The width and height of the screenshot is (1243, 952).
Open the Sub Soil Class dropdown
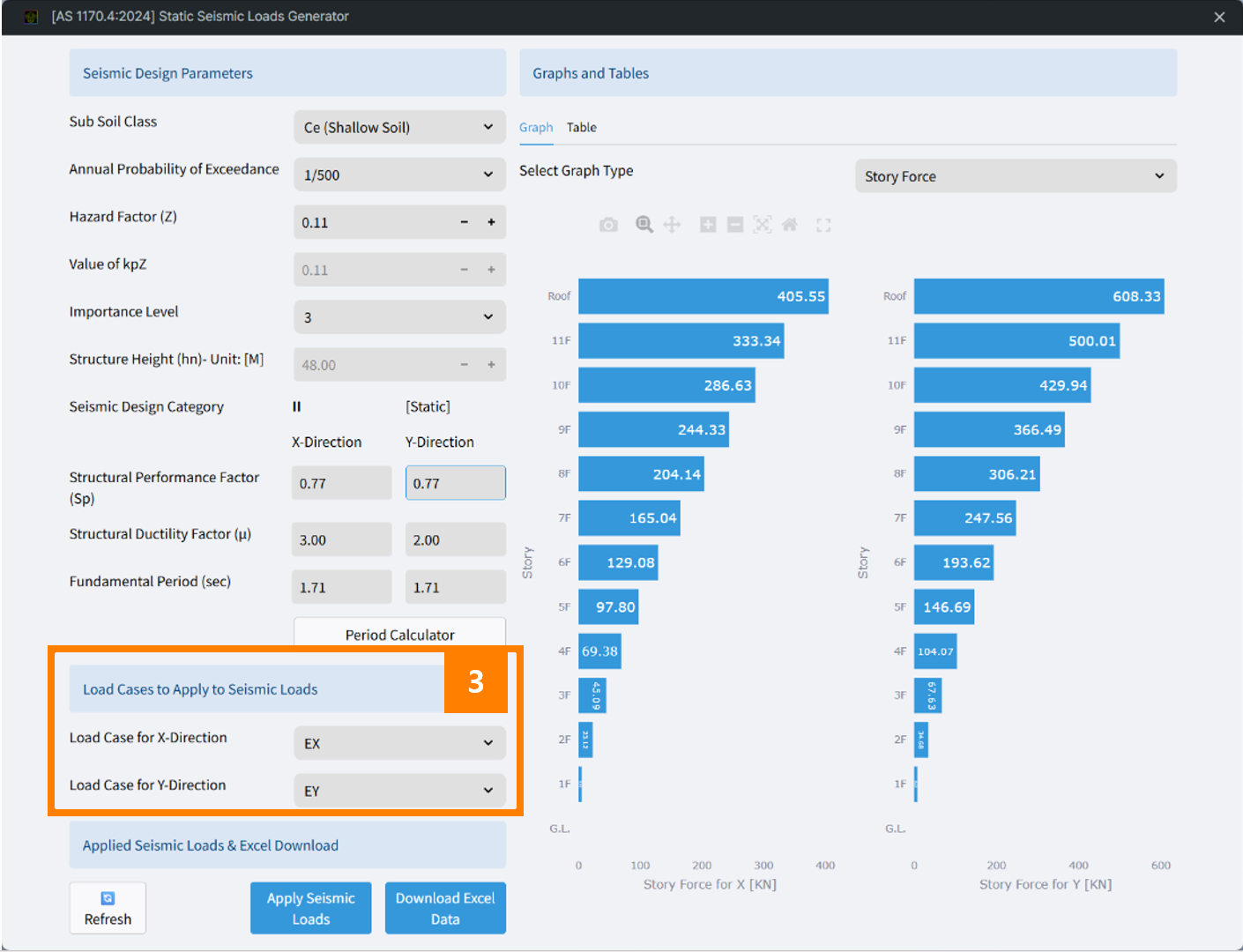tap(399, 127)
